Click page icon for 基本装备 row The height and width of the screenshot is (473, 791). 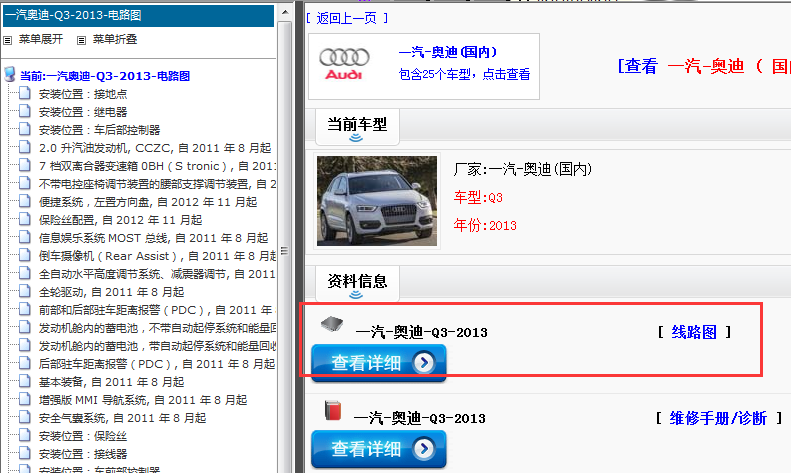[x=25, y=381]
